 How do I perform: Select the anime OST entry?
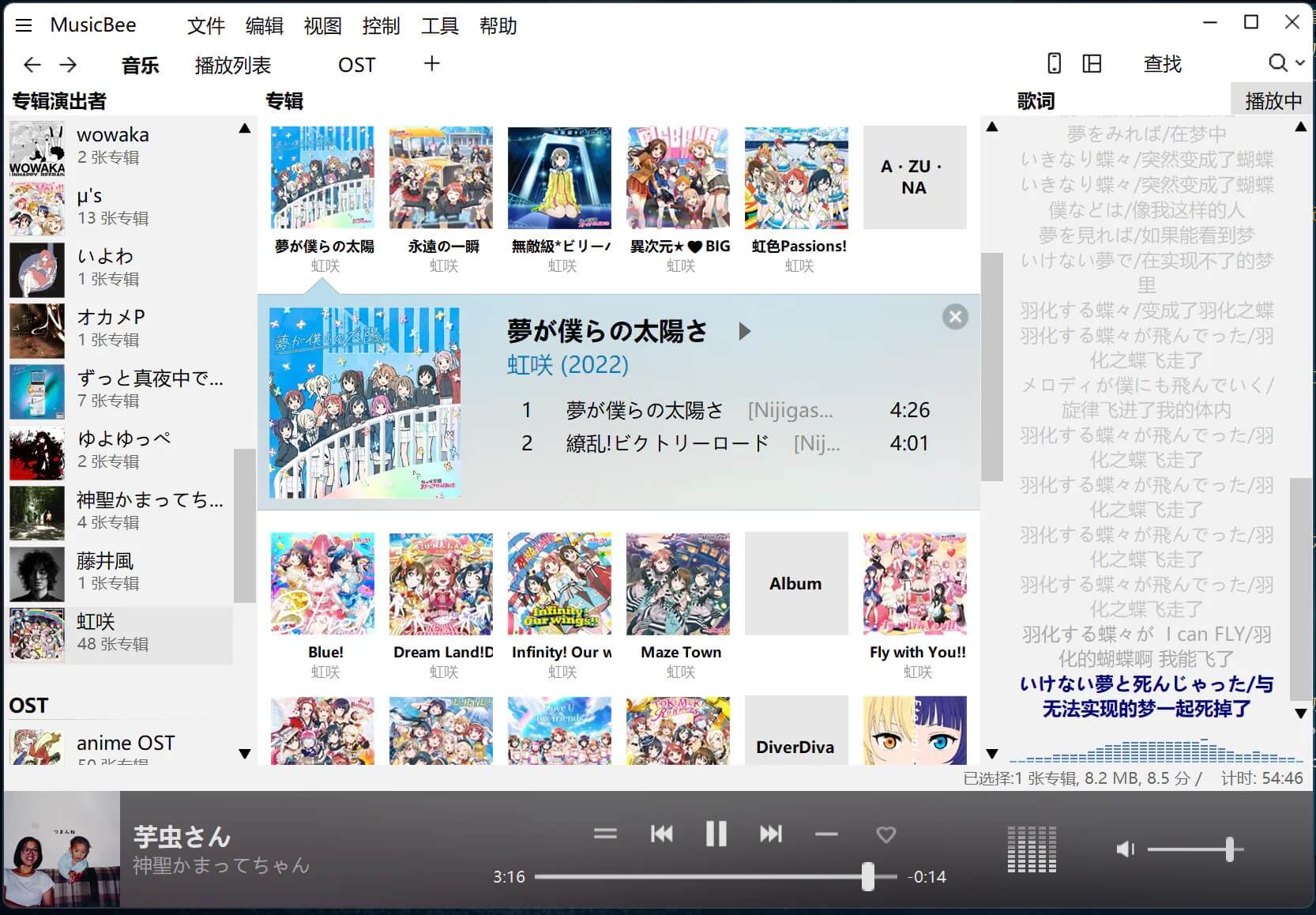click(121, 746)
